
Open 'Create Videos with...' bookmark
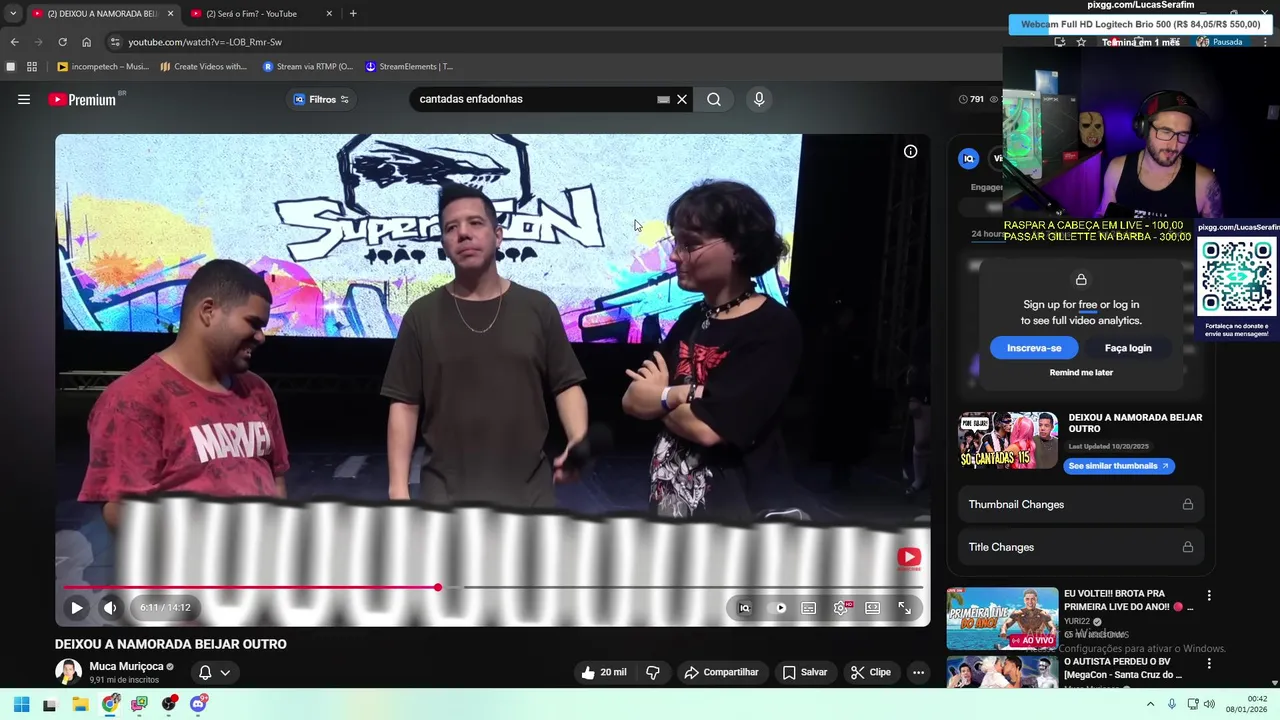pos(204,67)
